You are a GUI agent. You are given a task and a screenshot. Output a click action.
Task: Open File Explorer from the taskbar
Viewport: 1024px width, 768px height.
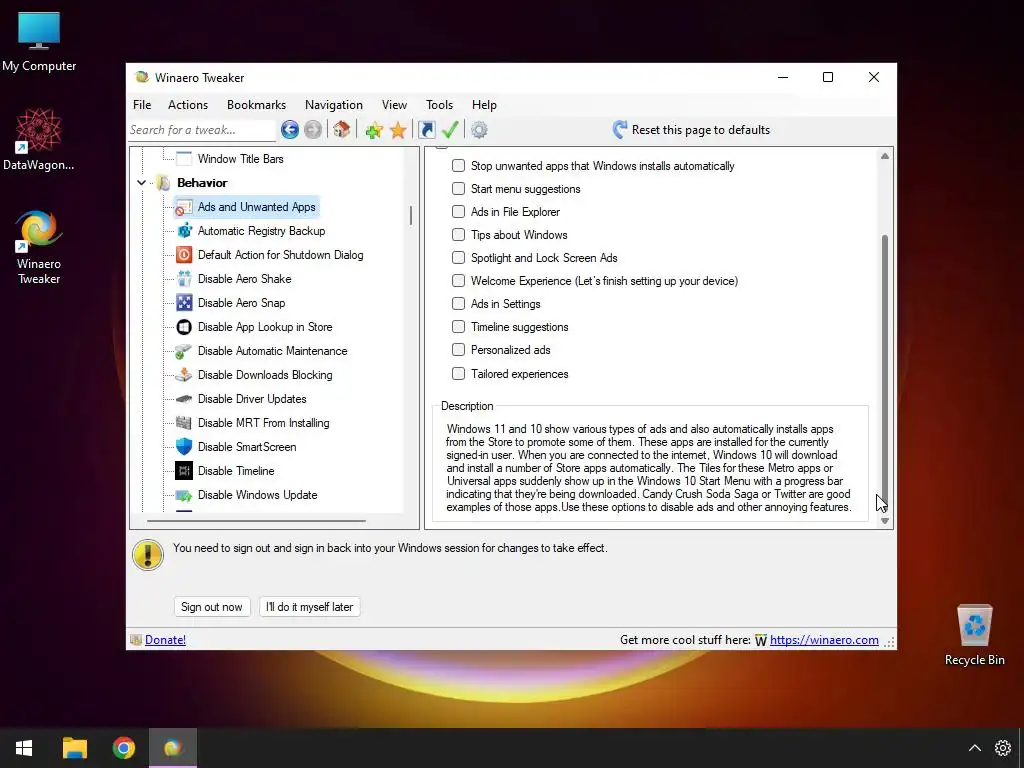pos(74,748)
